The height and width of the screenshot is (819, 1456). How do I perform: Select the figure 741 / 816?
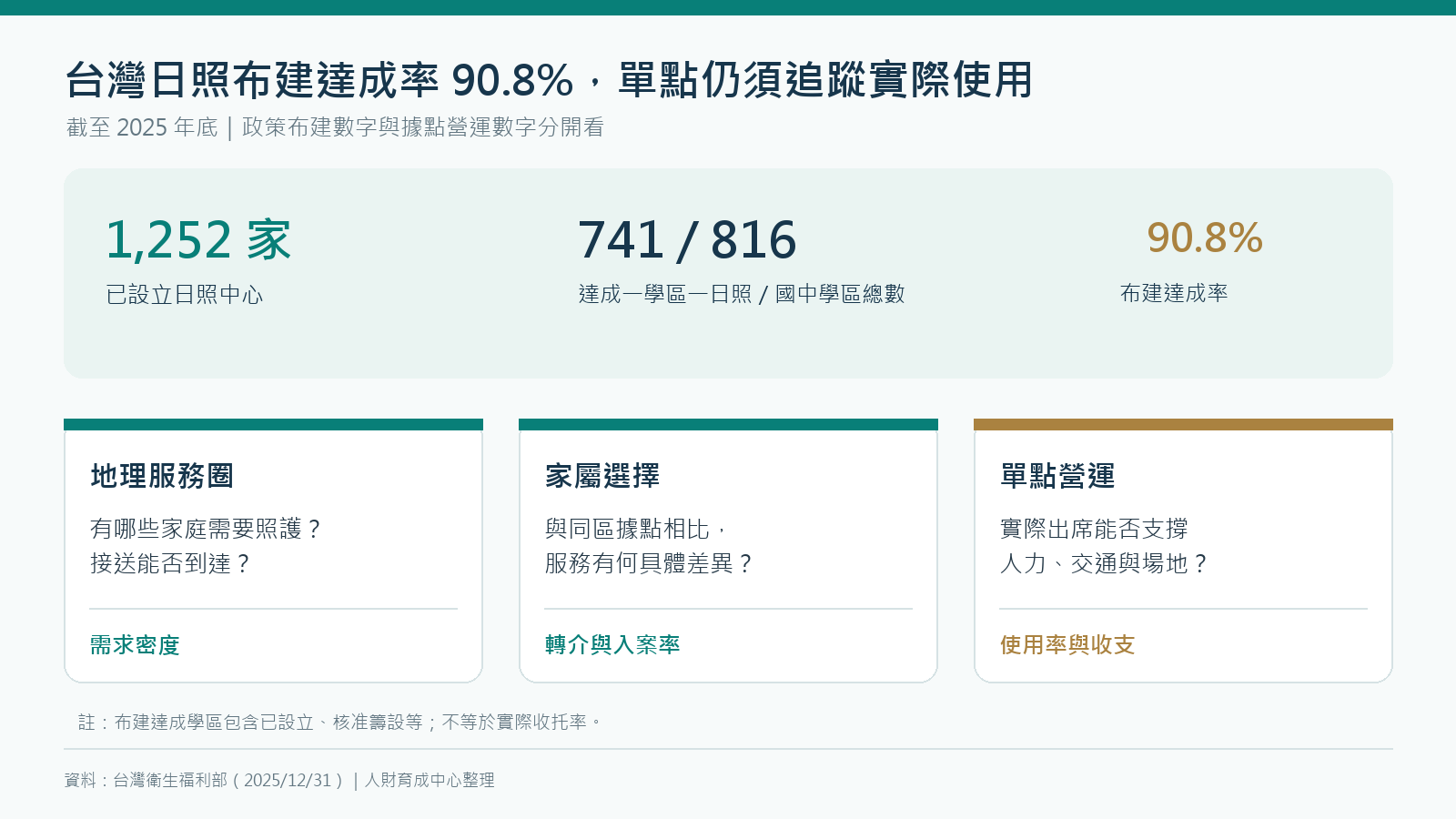[x=687, y=240]
